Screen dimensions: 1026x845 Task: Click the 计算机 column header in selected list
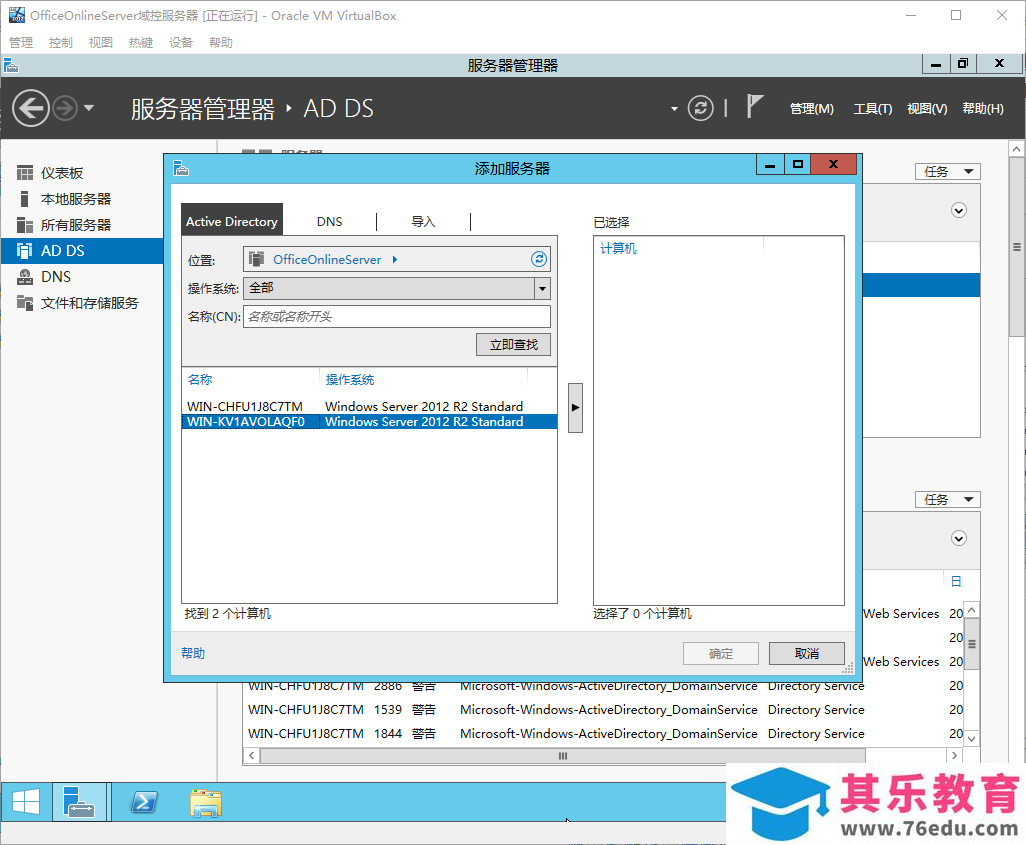618,248
